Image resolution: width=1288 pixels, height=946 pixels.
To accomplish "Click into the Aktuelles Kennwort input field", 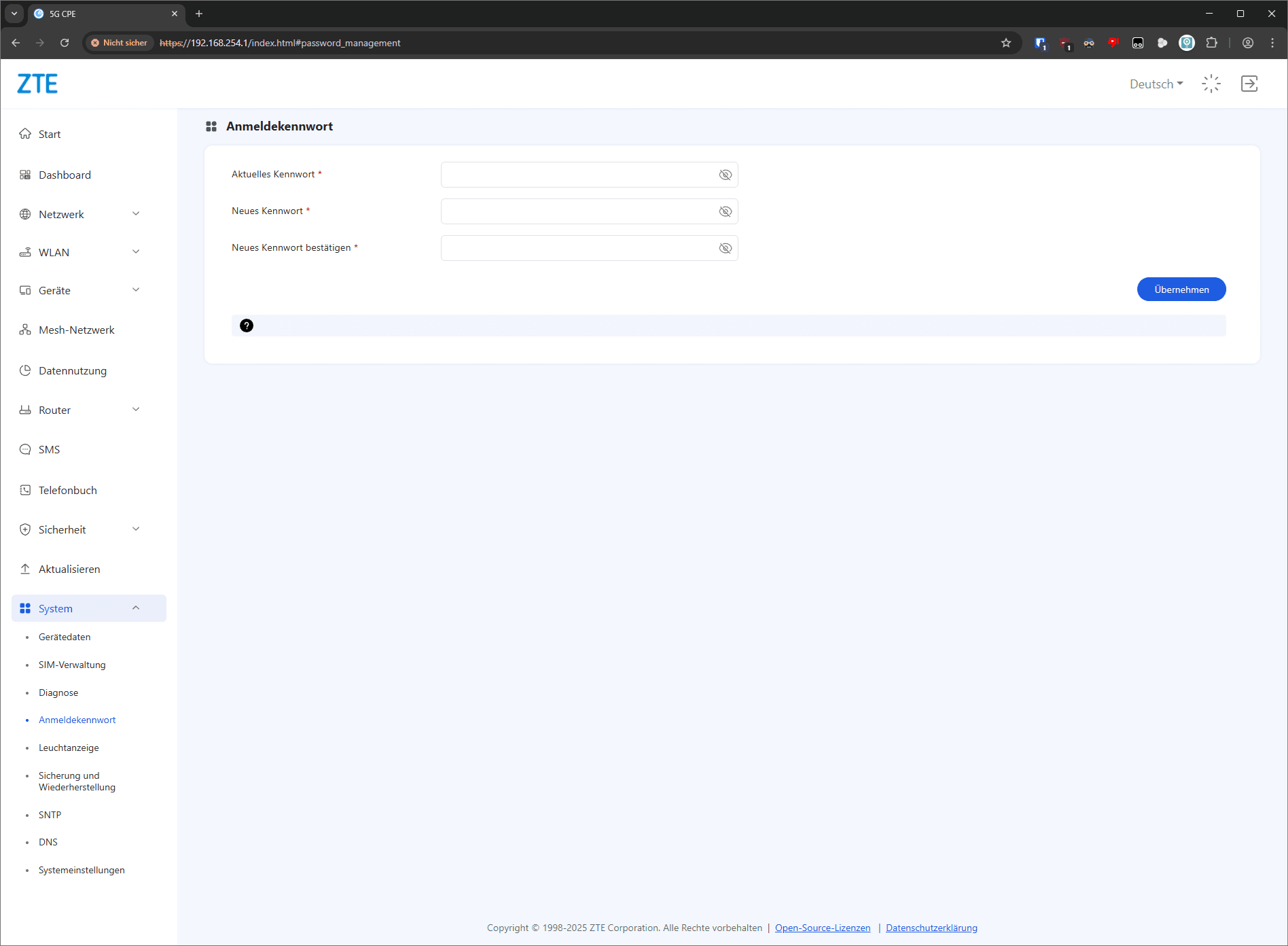I will [x=577, y=175].
